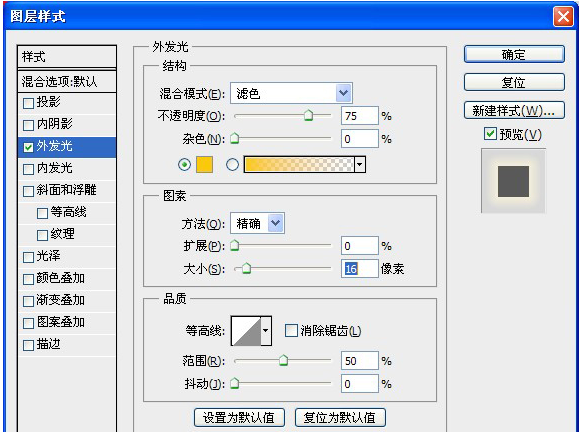Open the yellow-to-transparent gradient bar editor
The width and height of the screenshot is (579, 432).
(299, 164)
